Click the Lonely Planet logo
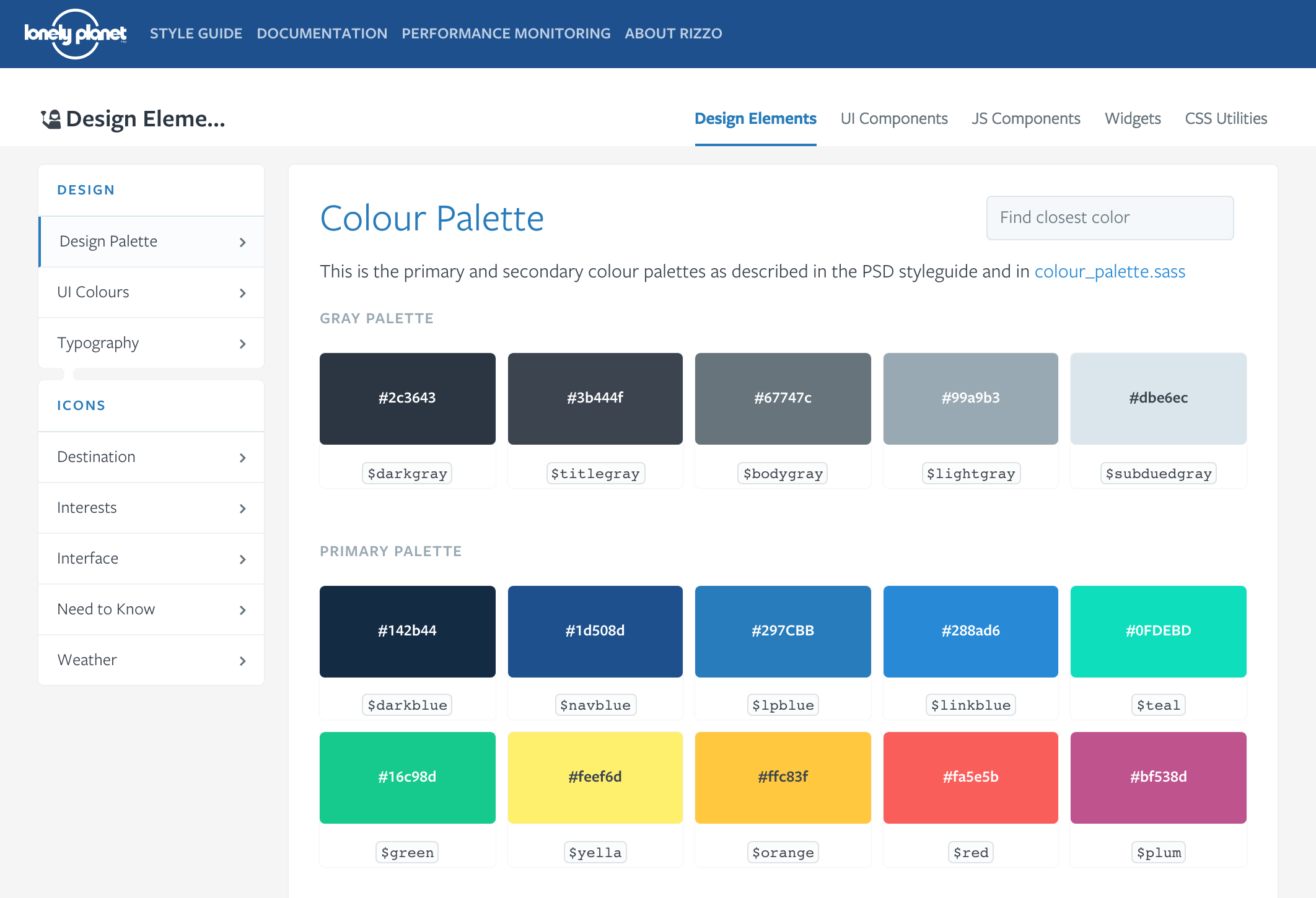1316x898 pixels. coord(75,33)
